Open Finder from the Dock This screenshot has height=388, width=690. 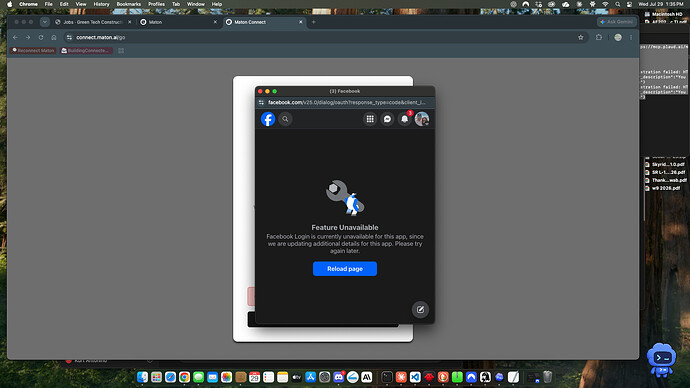142,377
